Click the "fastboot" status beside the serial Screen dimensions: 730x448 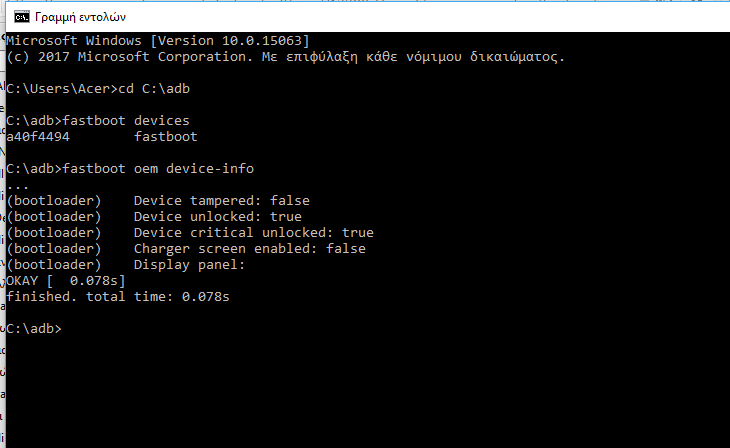(165, 136)
